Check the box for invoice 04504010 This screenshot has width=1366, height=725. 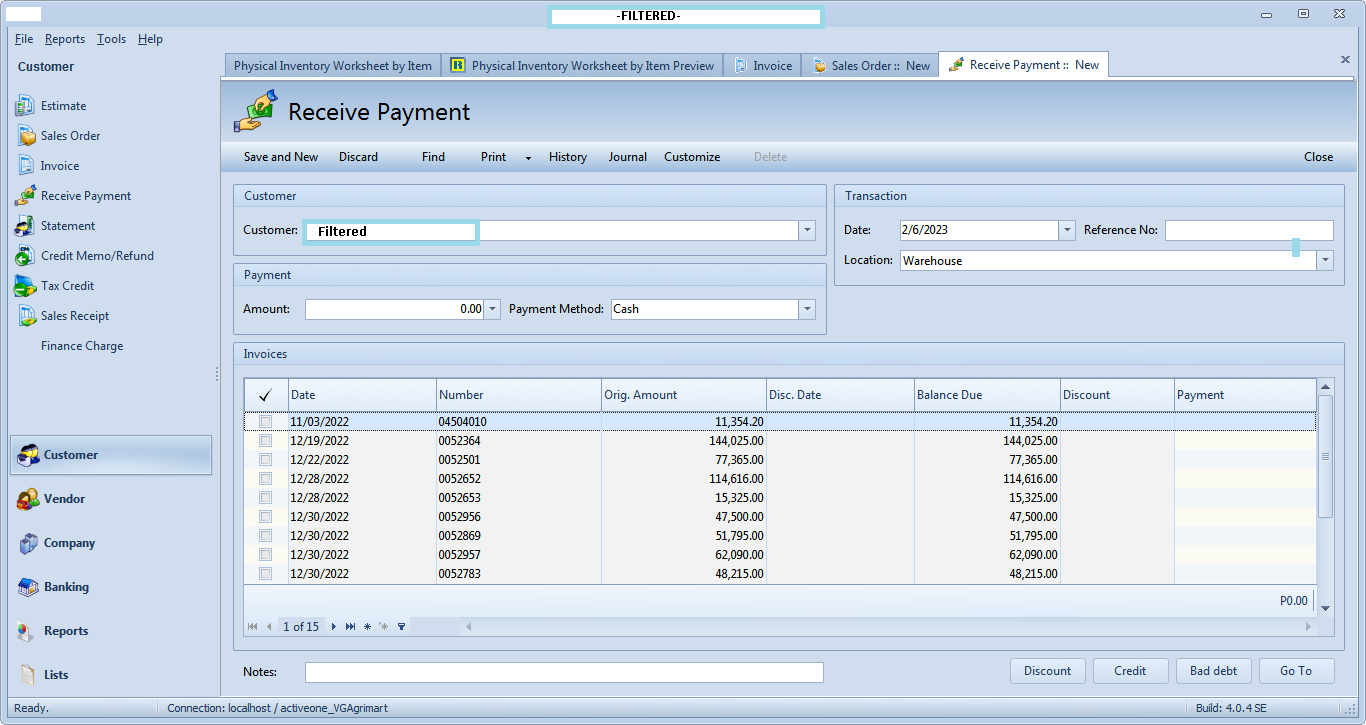point(266,422)
